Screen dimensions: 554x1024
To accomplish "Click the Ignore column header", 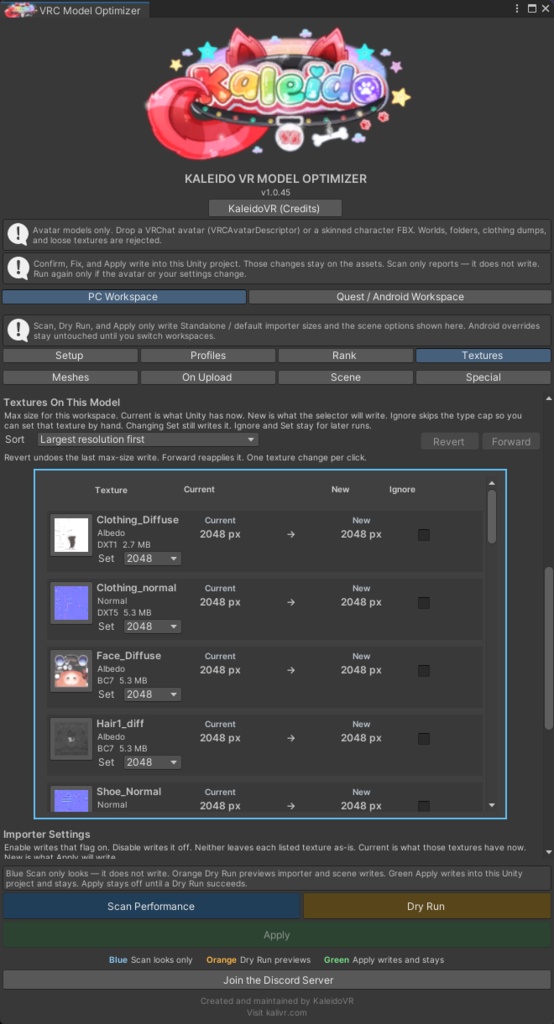I will [x=402, y=489].
